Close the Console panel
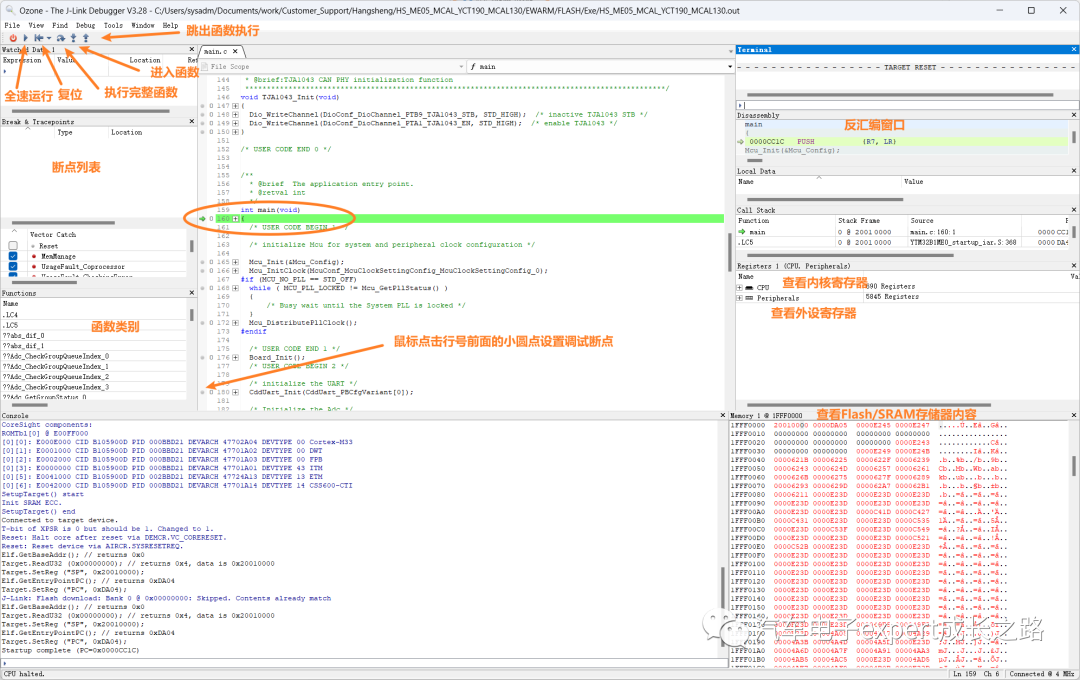Image resolution: width=1080 pixels, height=680 pixels. click(723, 415)
